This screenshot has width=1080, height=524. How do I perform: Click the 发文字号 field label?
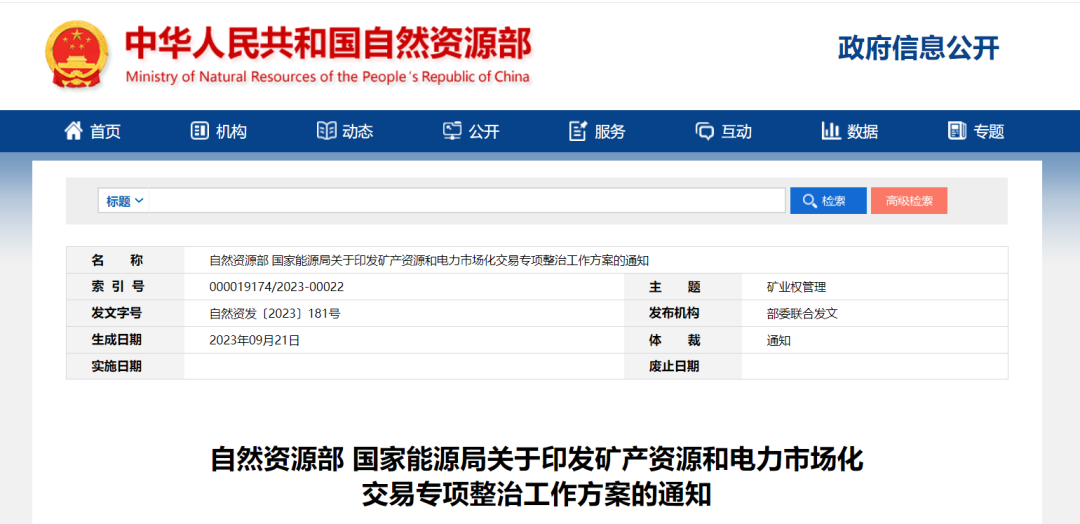(x=116, y=313)
